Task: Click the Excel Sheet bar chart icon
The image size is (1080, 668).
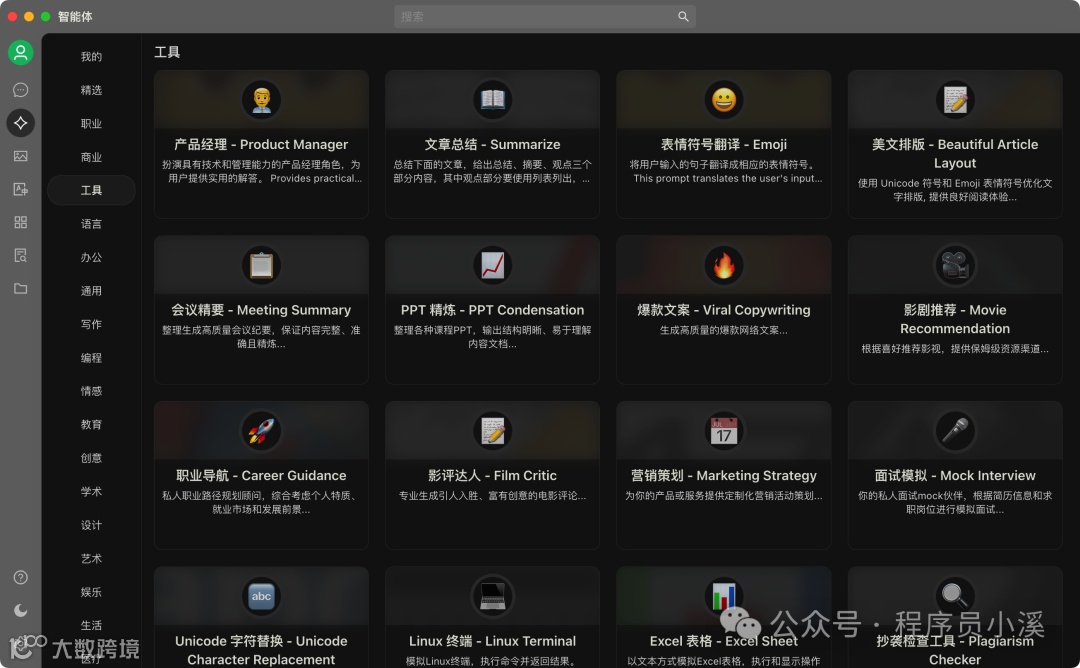Action: pyautogui.click(x=724, y=596)
